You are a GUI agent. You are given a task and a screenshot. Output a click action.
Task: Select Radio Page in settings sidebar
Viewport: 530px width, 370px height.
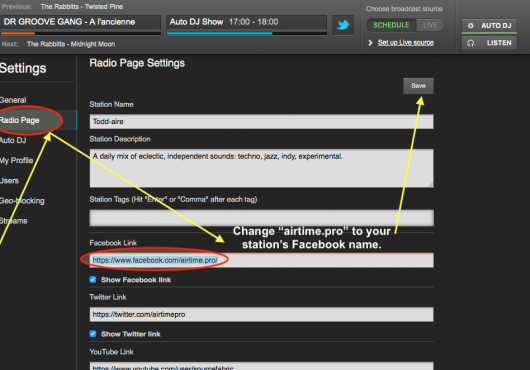(20, 120)
